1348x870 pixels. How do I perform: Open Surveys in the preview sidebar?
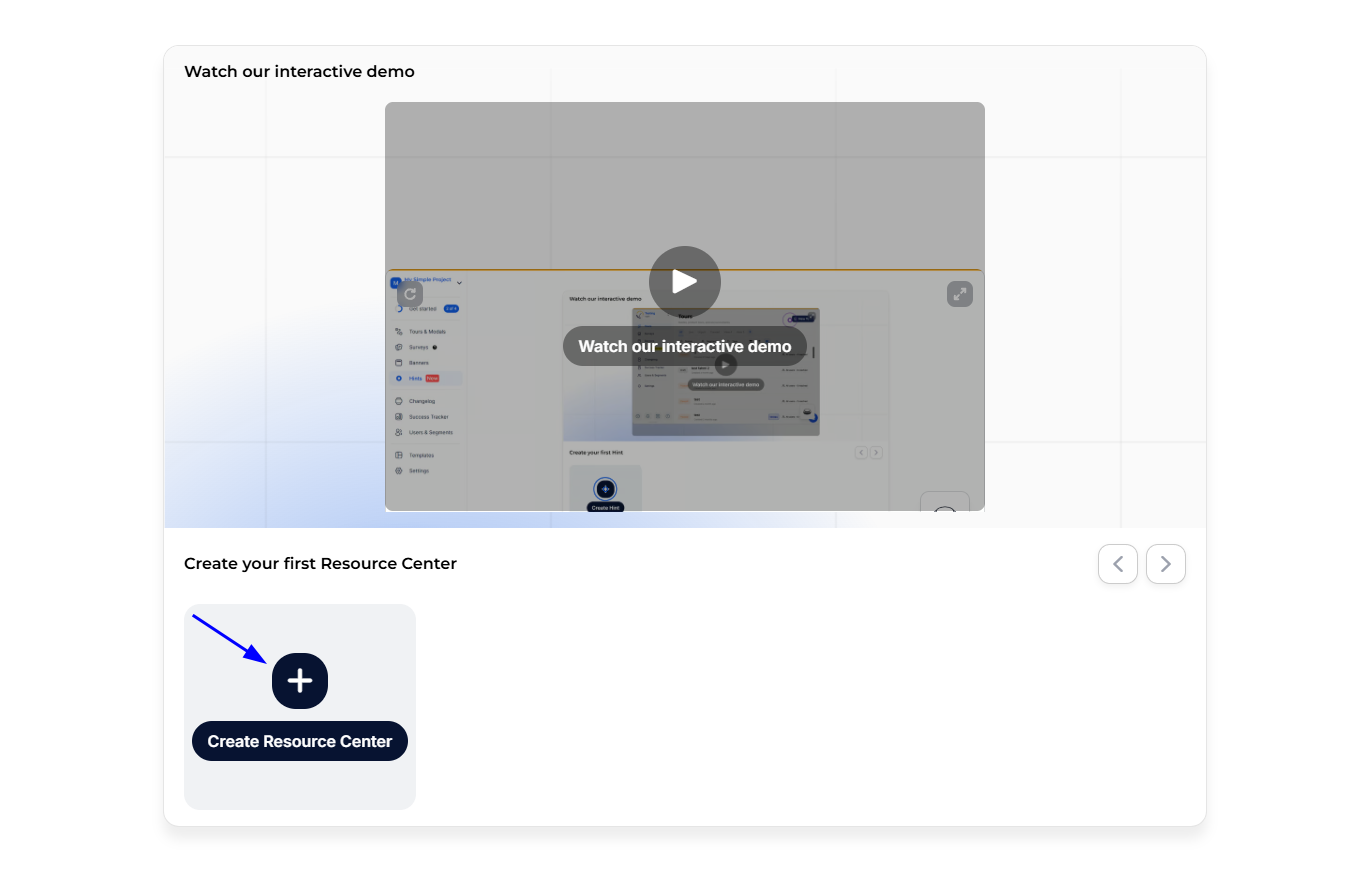418,347
